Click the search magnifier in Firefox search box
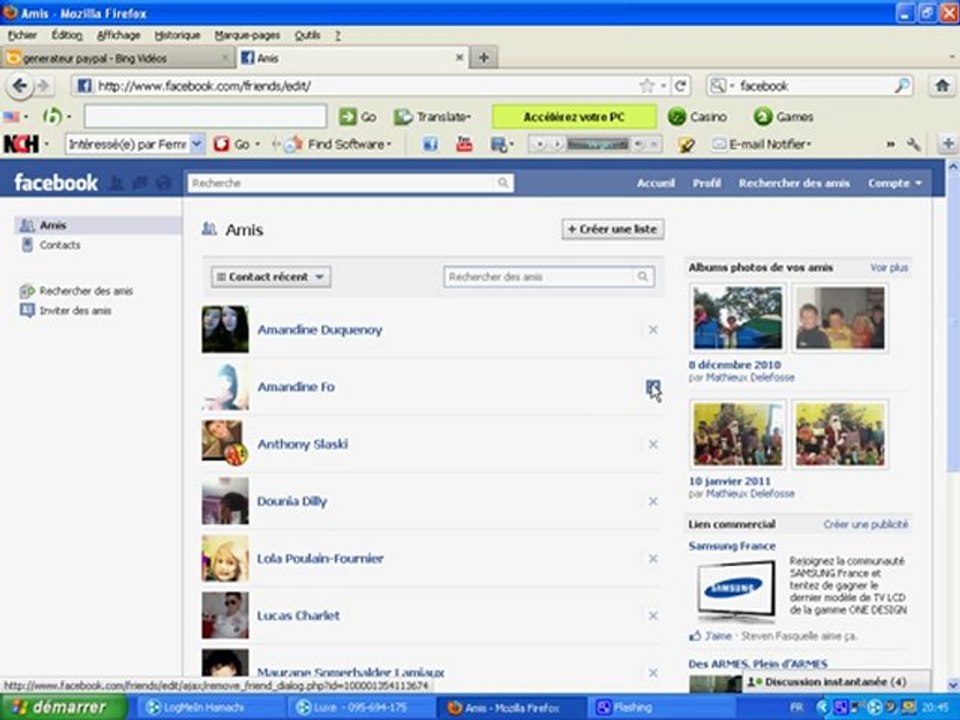The image size is (960, 720). [x=902, y=86]
